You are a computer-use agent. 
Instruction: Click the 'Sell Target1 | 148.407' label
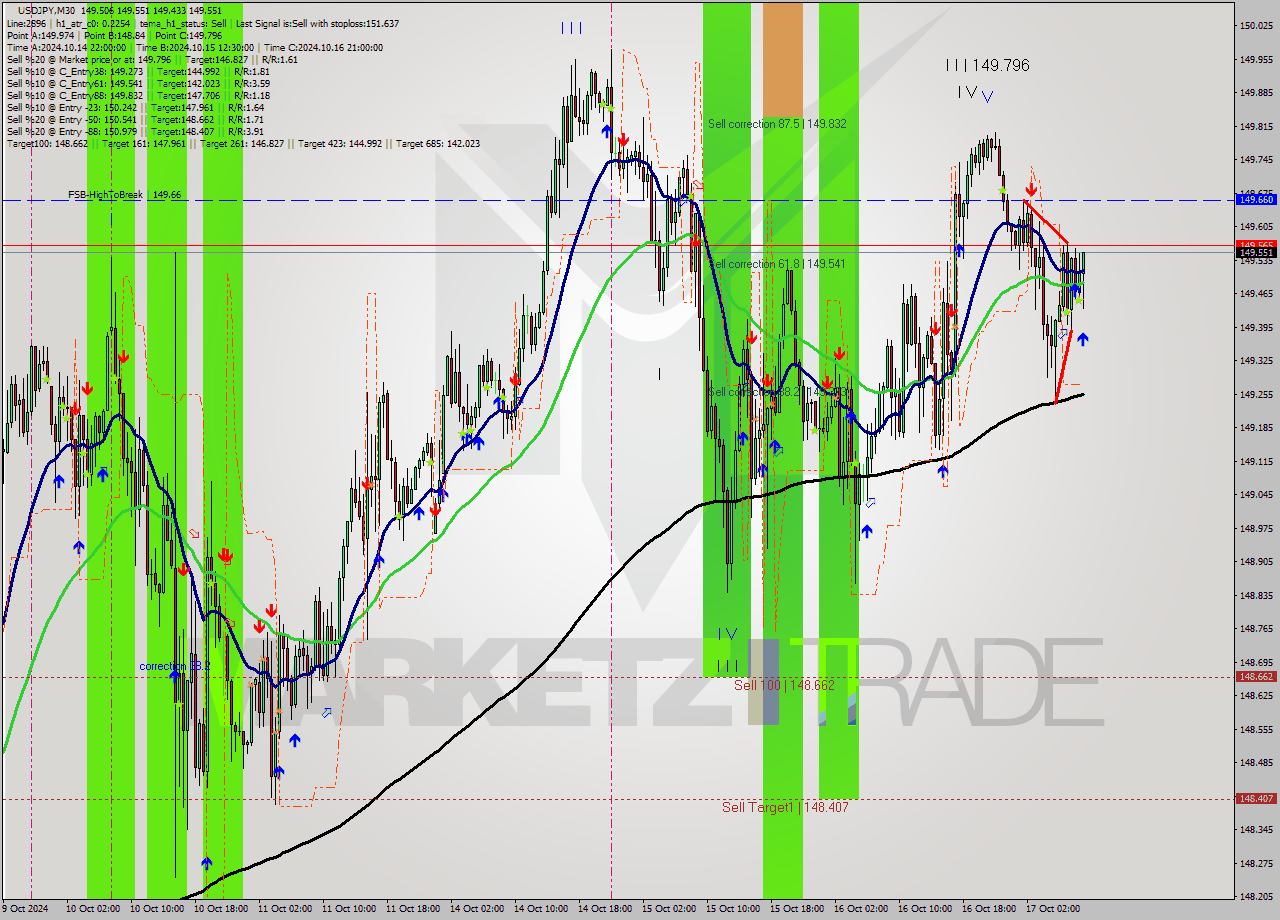pyautogui.click(x=785, y=807)
